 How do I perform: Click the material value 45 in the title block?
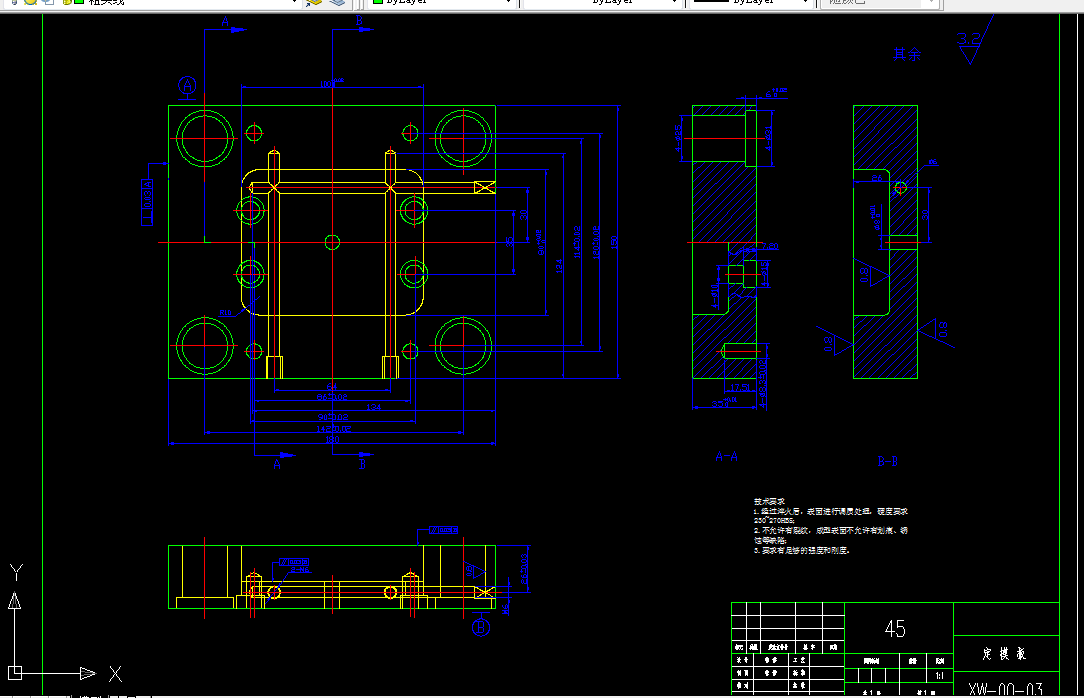(x=895, y=629)
